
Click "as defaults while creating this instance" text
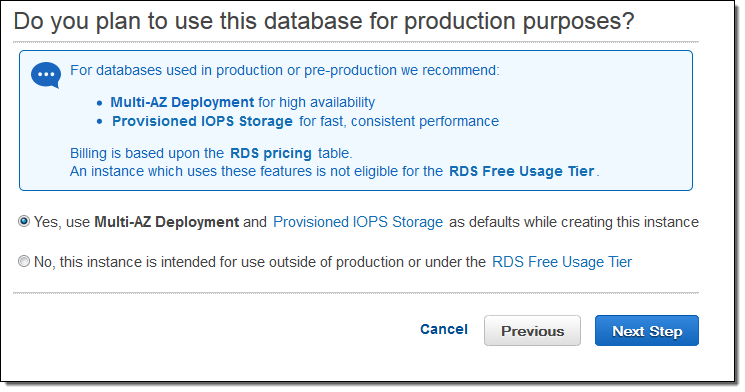pos(574,222)
